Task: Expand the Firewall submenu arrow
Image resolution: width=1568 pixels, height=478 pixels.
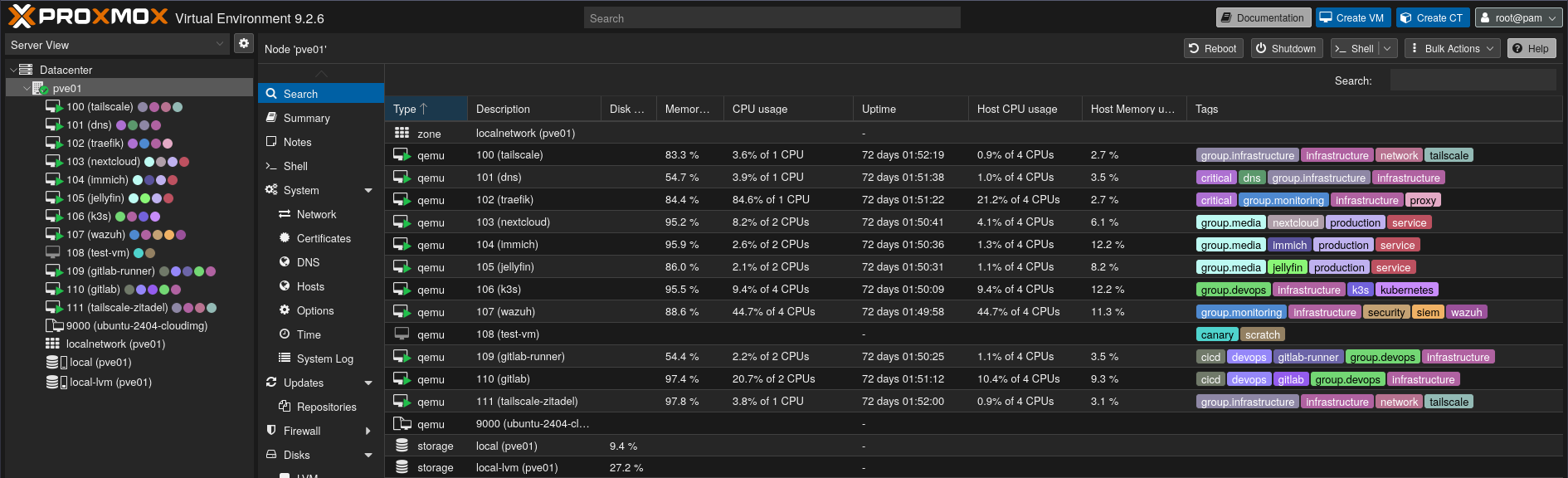Action: (368, 431)
